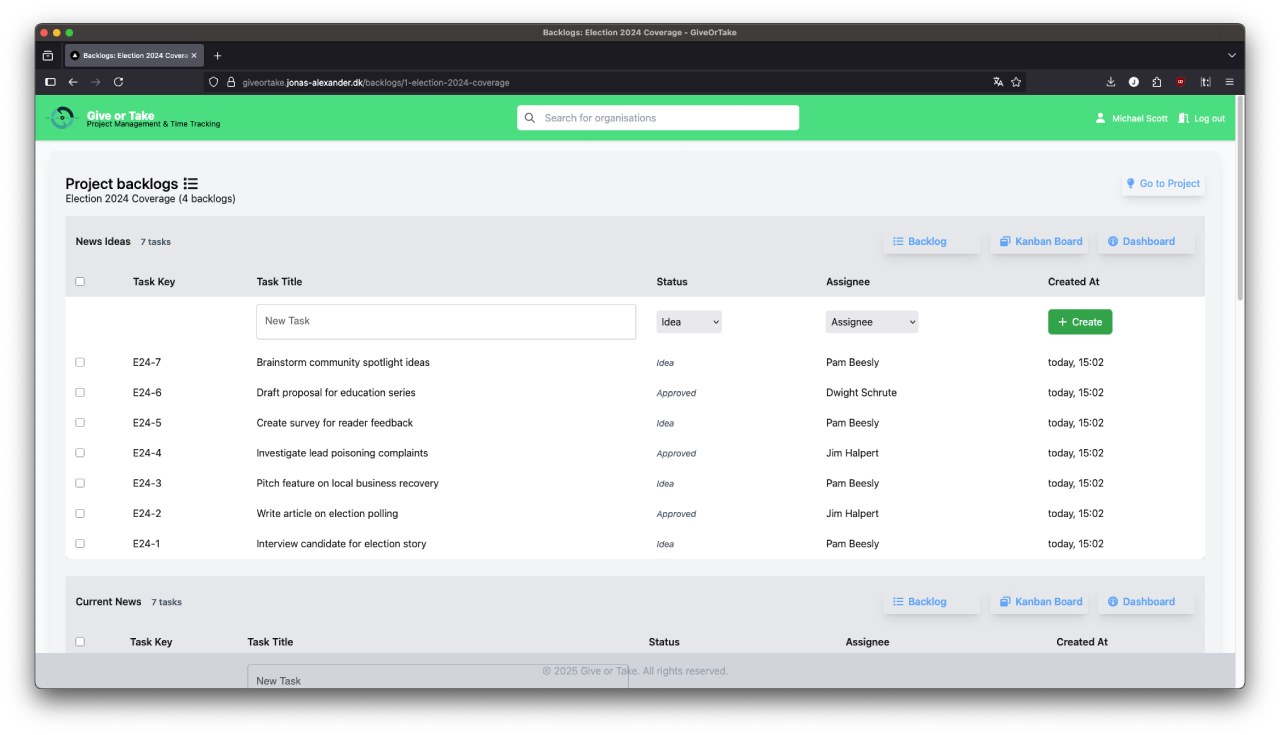This screenshot has width=1280, height=735.
Task: Toggle the select-all checkbox in News Ideas header
Action: tap(80, 282)
